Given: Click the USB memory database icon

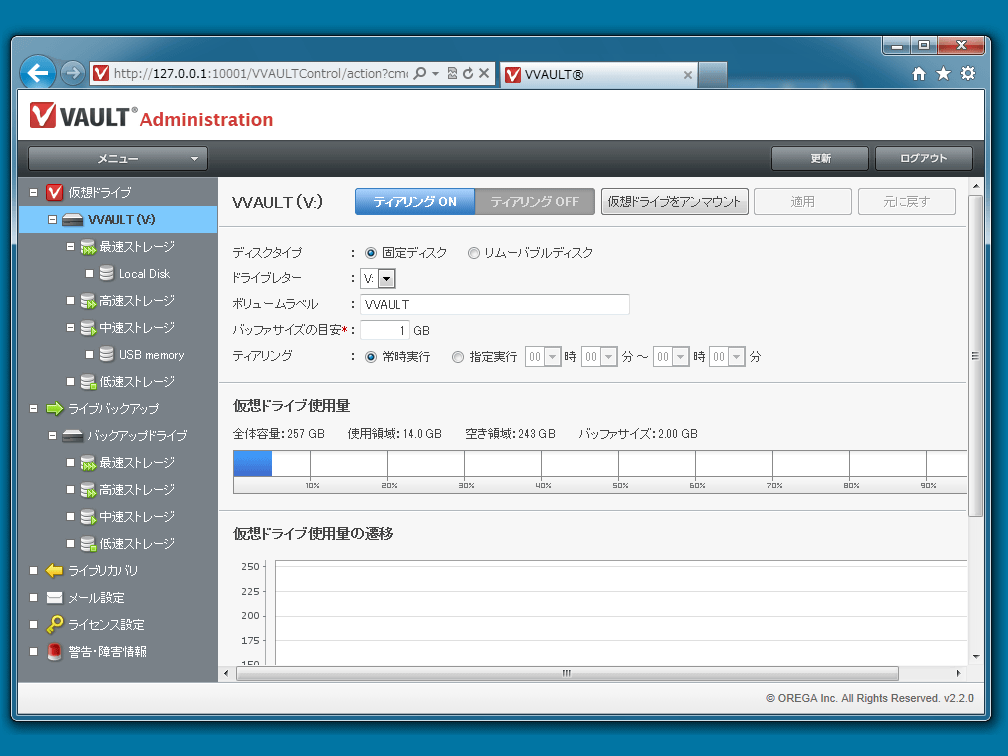Looking at the screenshot, I should [x=107, y=354].
